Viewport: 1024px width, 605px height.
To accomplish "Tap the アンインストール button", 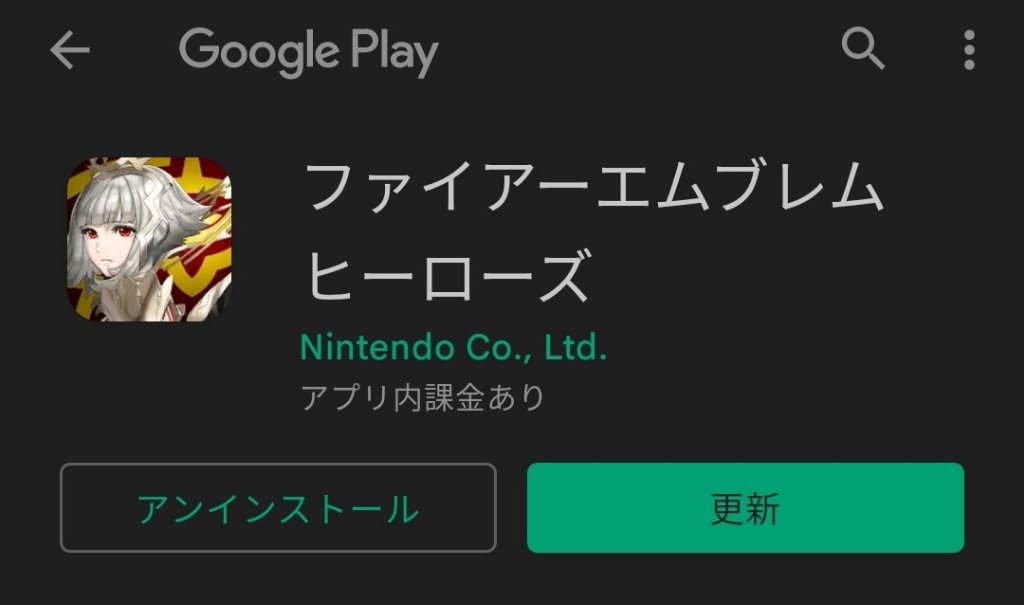I will (x=278, y=508).
